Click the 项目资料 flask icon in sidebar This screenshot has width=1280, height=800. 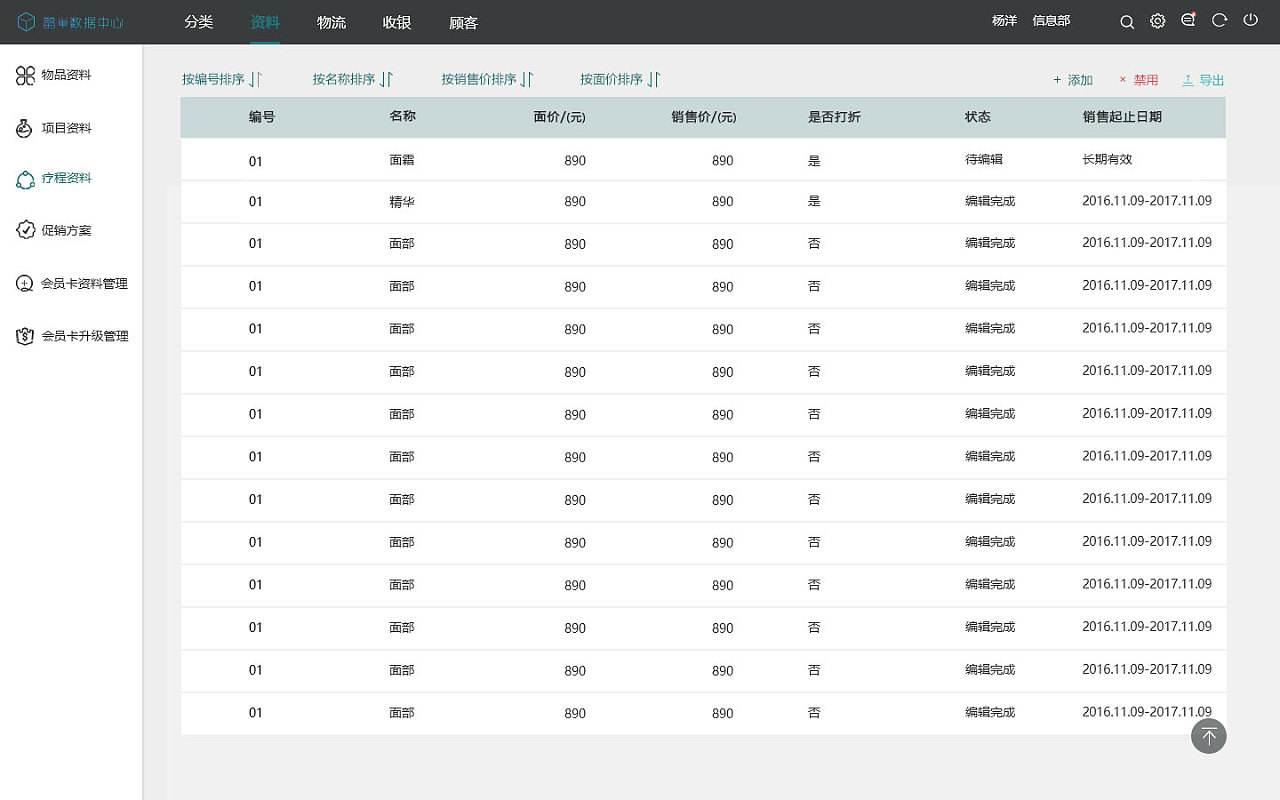(x=25, y=128)
